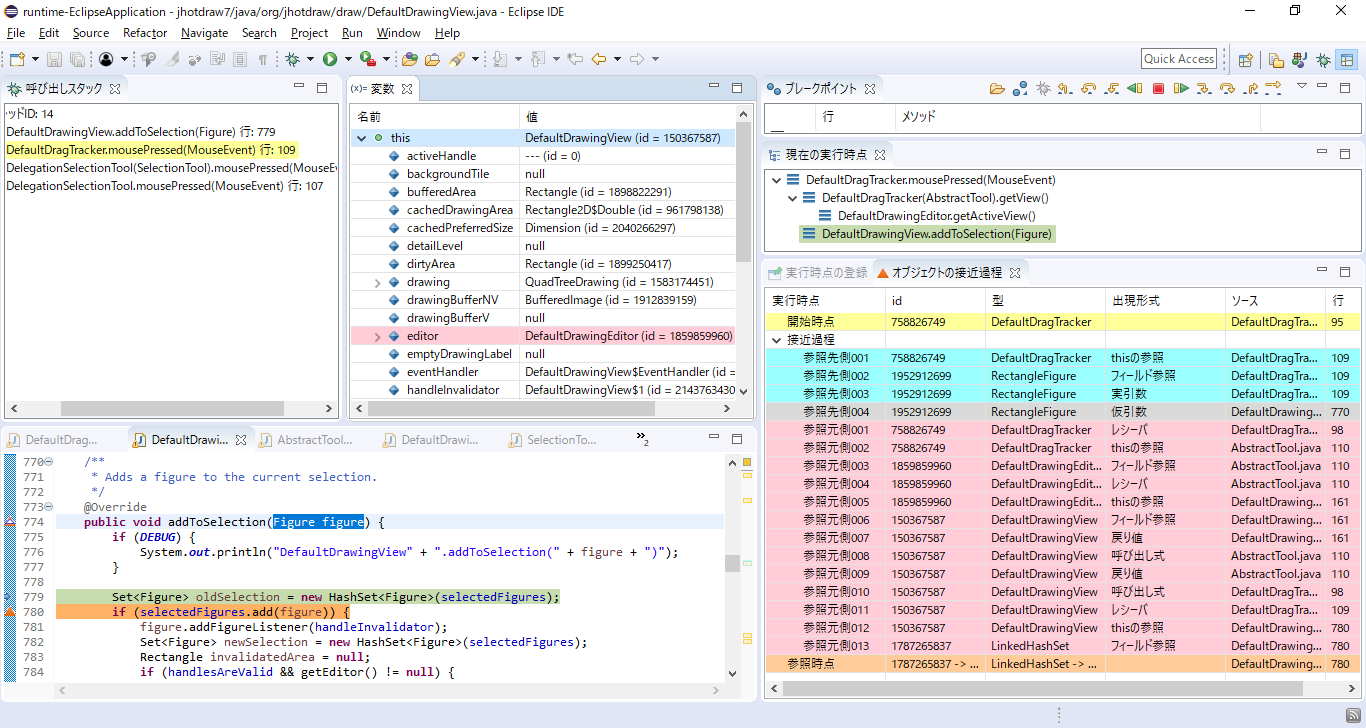The height and width of the screenshot is (728, 1366).
Task: Click the 出現形式 column header
Action: pyautogui.click(x=1165, y=300)
